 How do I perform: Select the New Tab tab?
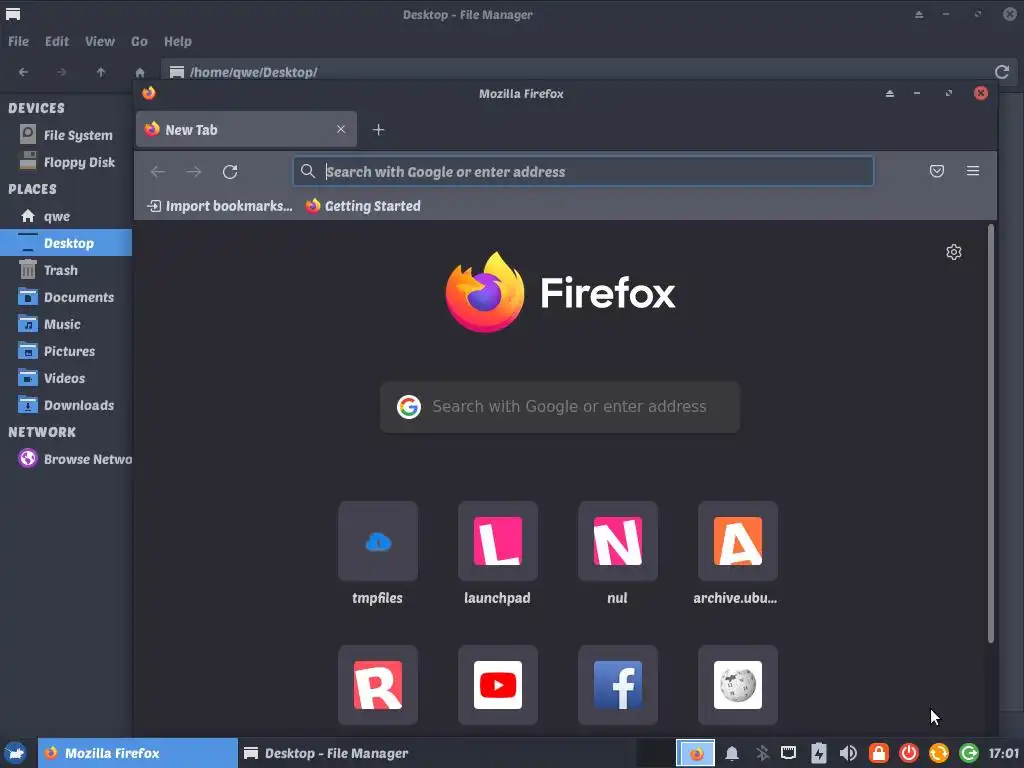pos(246,129)
